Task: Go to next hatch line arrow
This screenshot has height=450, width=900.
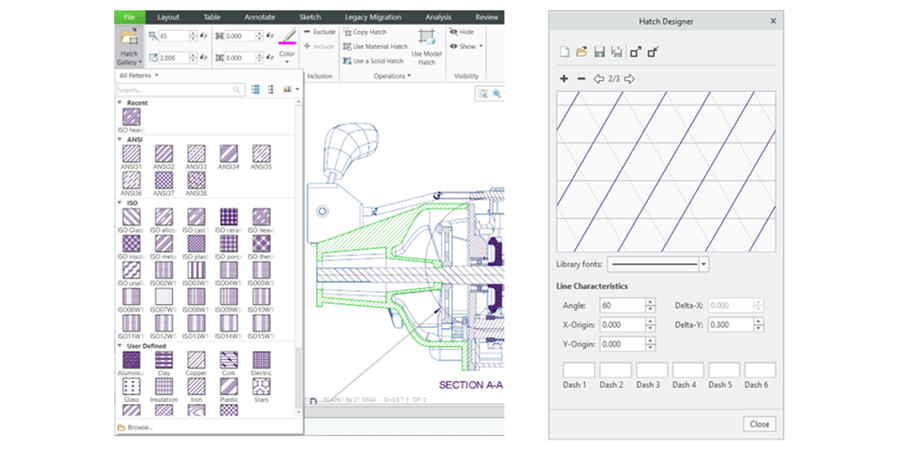Action: pos(630,78)
